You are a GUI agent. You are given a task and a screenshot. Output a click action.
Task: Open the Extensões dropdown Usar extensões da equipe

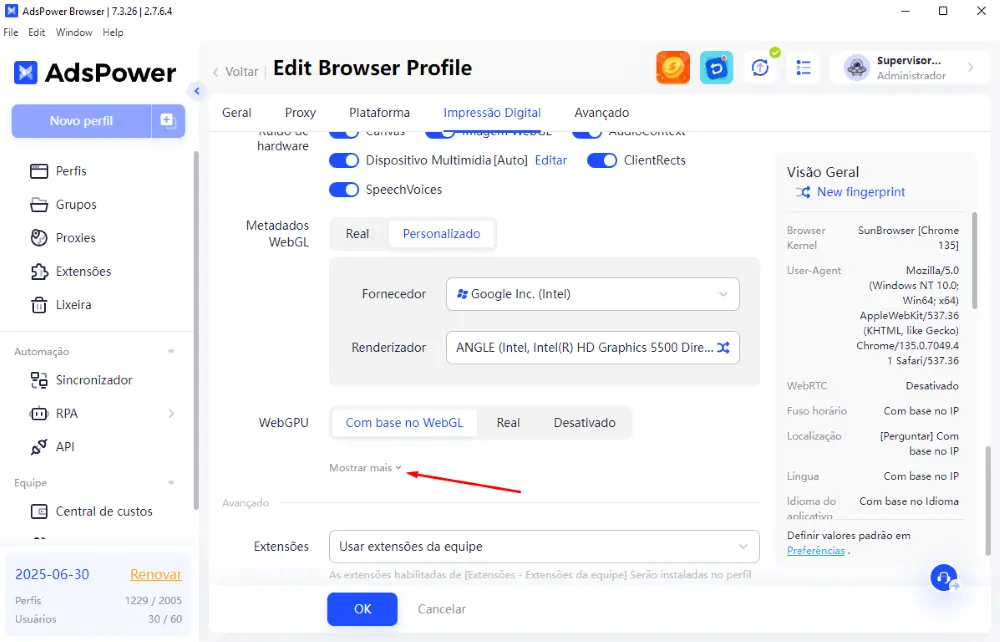pyautogui.click(x=544, y=546)
